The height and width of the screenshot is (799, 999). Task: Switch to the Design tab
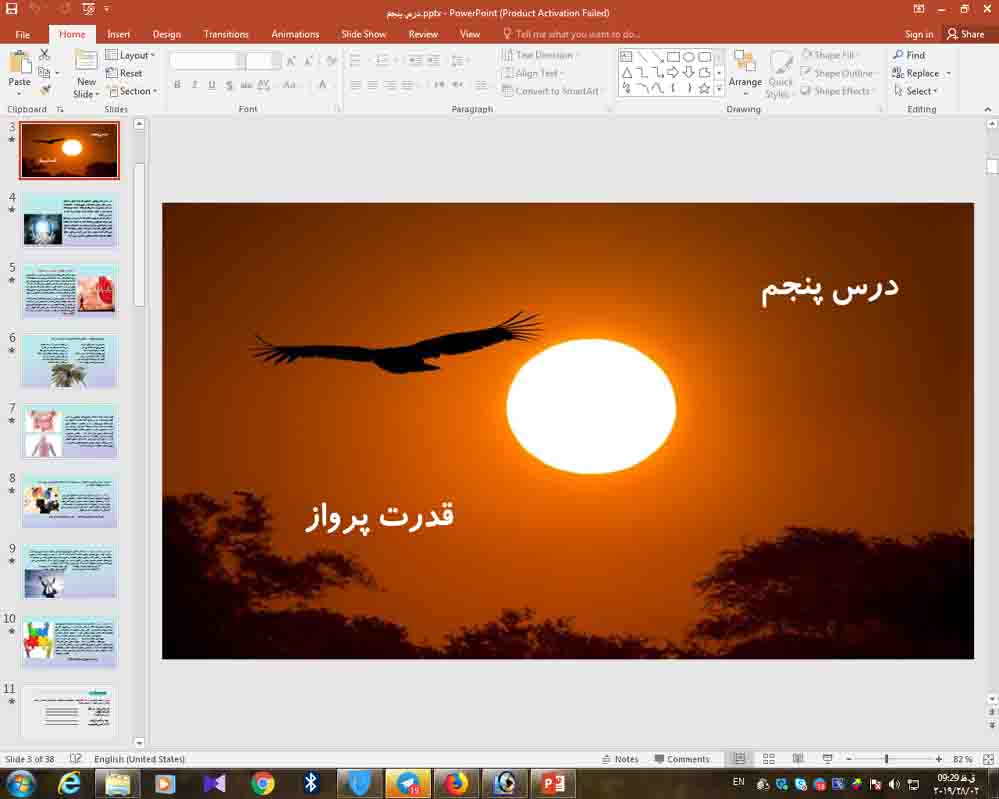click(x=167, y=34)
